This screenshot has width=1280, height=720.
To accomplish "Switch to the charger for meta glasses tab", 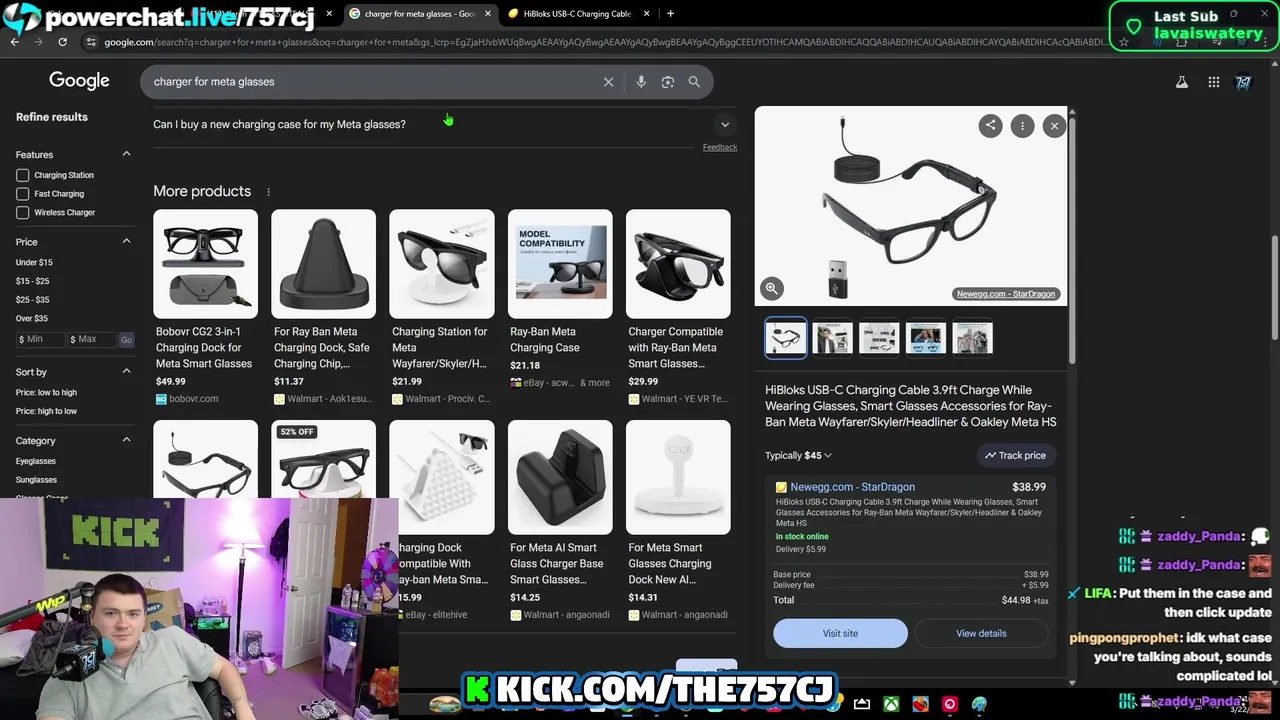I will coord(419,14).
